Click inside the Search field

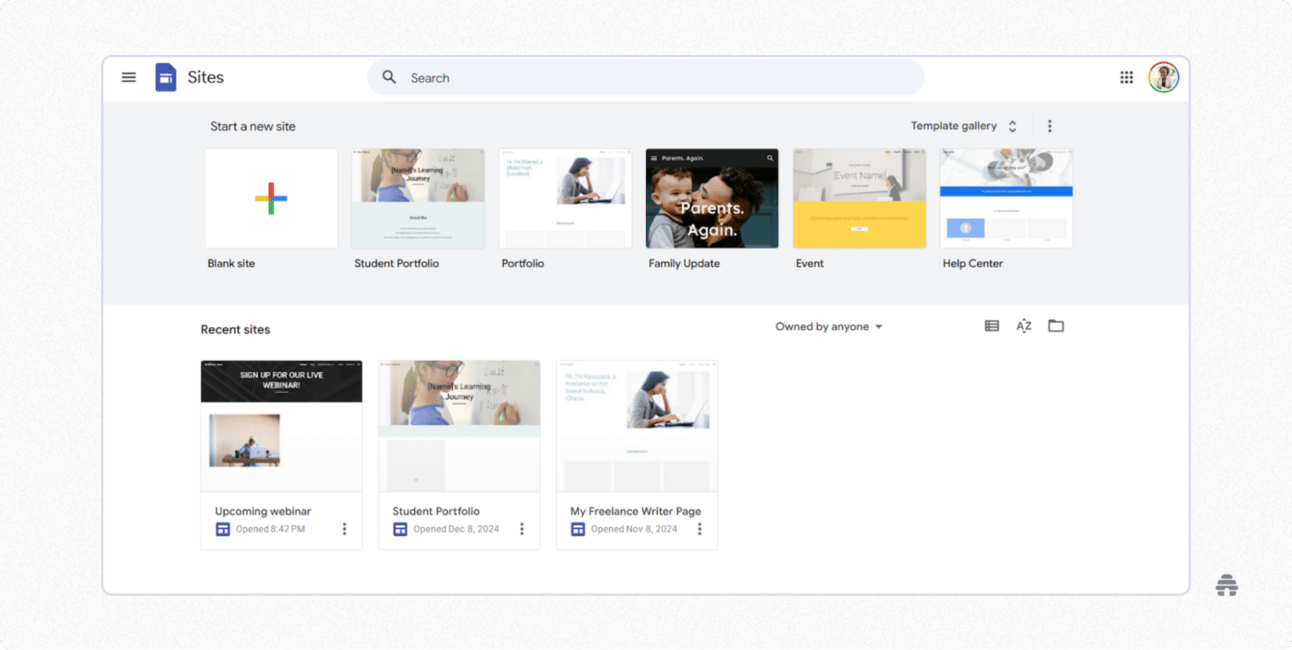[x=600, y=77]
